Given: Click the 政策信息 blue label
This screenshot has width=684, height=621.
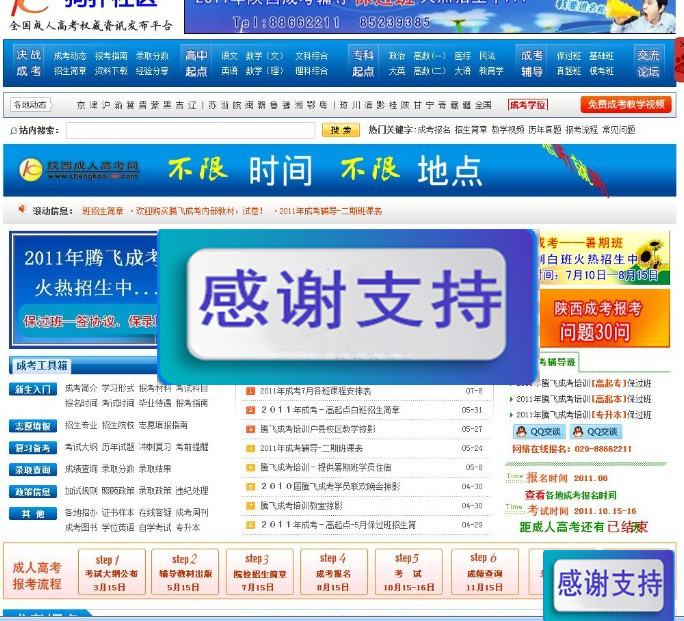Looking at the screenshot, I should [x=33, y=492].
